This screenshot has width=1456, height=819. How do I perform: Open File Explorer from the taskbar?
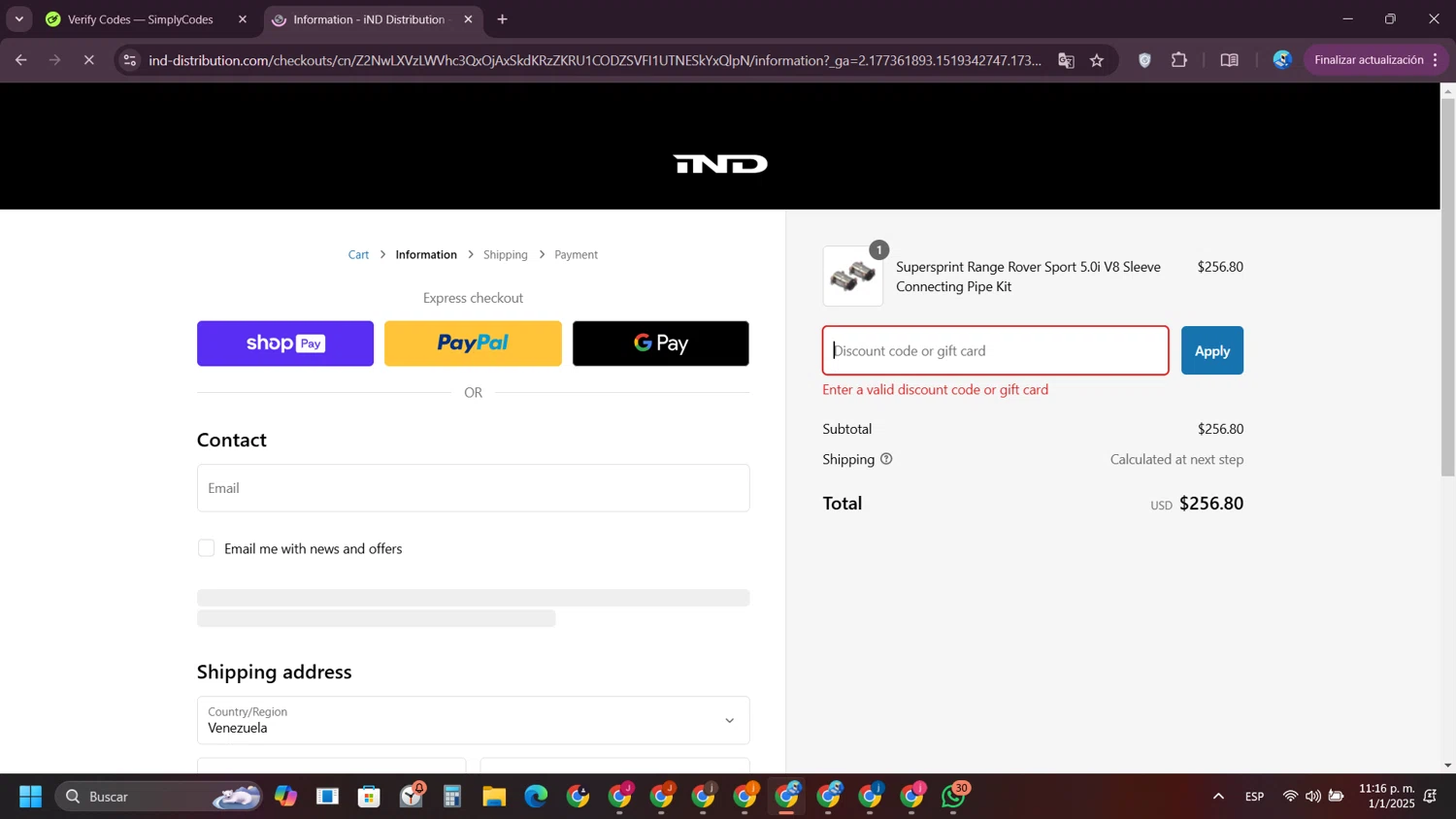pyautogui.click(x=494, y=797)
